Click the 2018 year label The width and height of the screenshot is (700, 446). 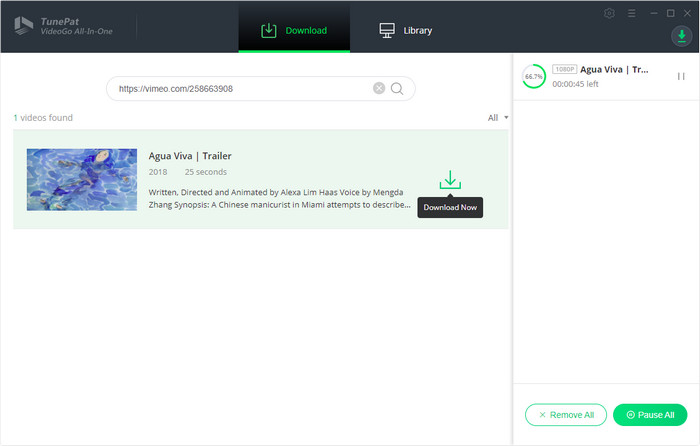click(x=158, y=172)
